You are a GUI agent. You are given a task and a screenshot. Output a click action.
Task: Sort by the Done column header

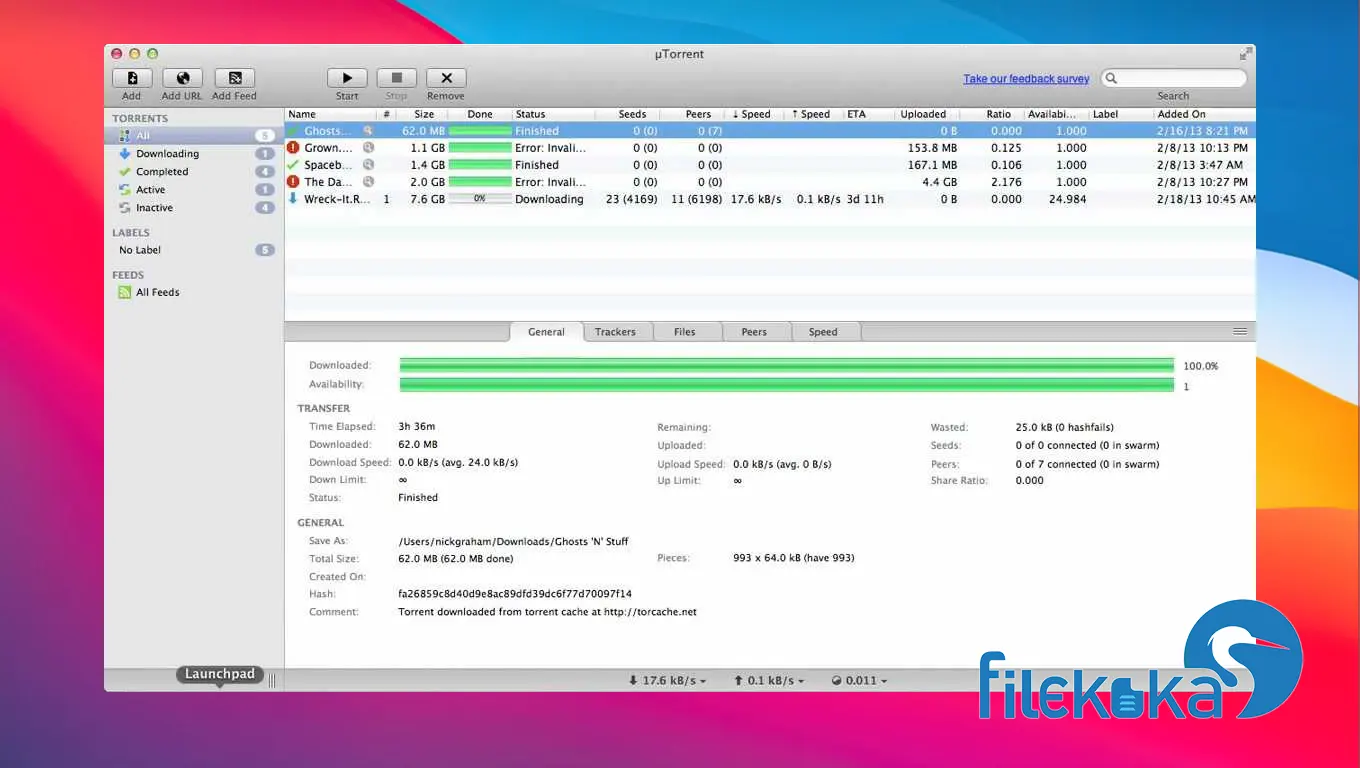click(480, 114)
